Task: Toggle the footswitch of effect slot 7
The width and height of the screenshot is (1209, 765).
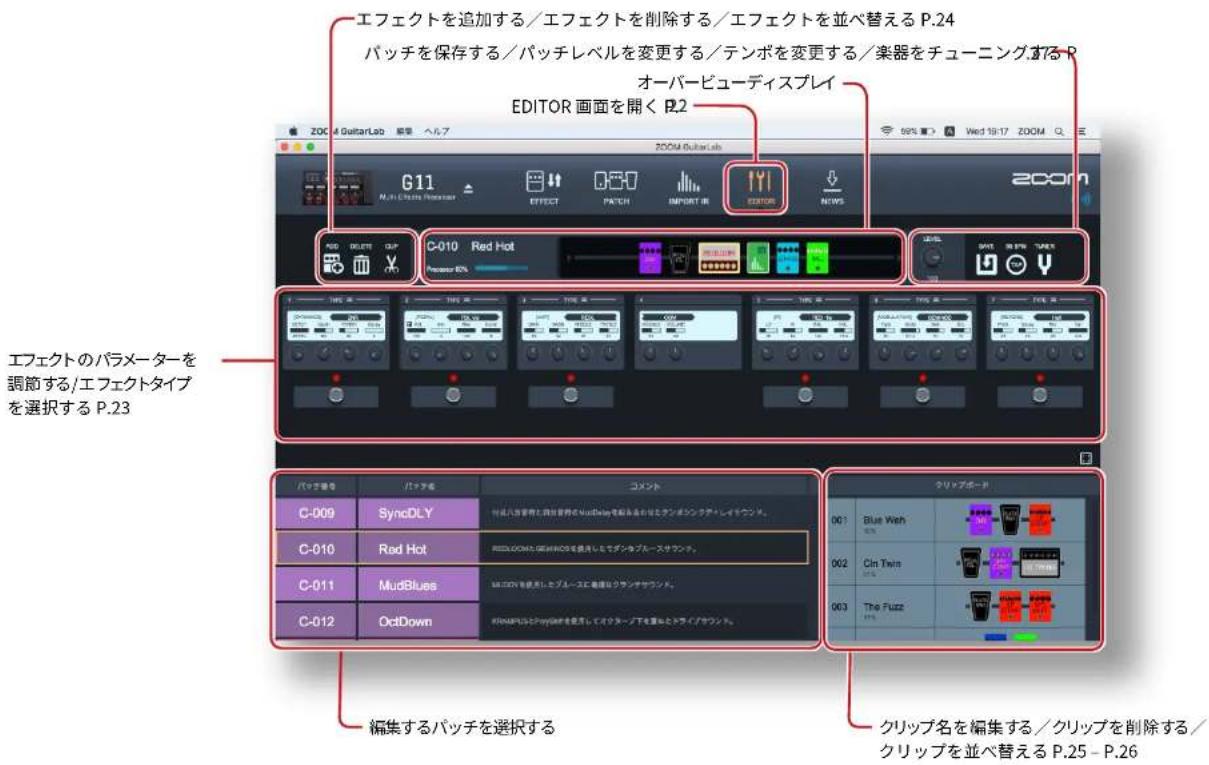Action: point(1040,396)
